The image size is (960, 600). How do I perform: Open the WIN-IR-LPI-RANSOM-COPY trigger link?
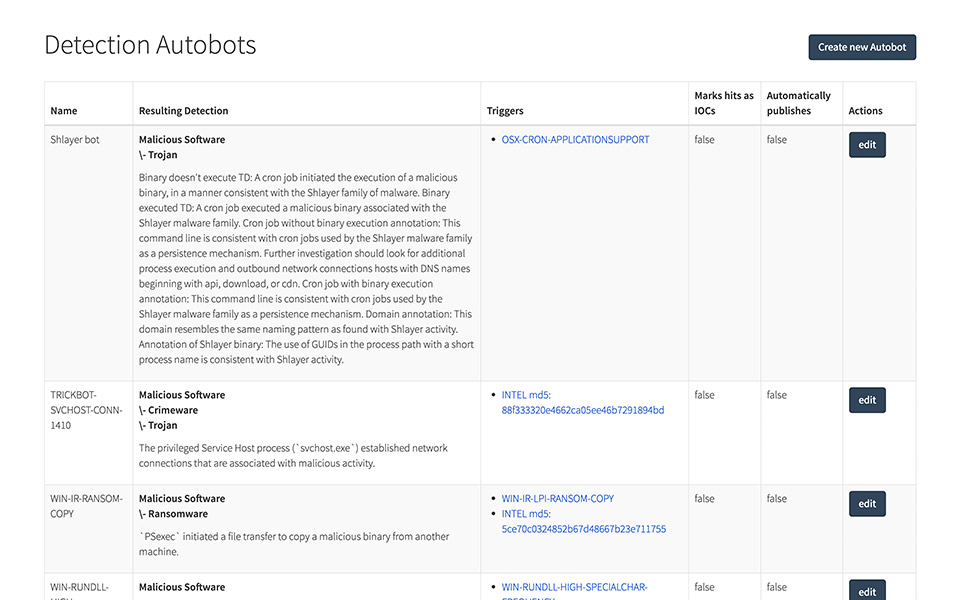[557, 498]
